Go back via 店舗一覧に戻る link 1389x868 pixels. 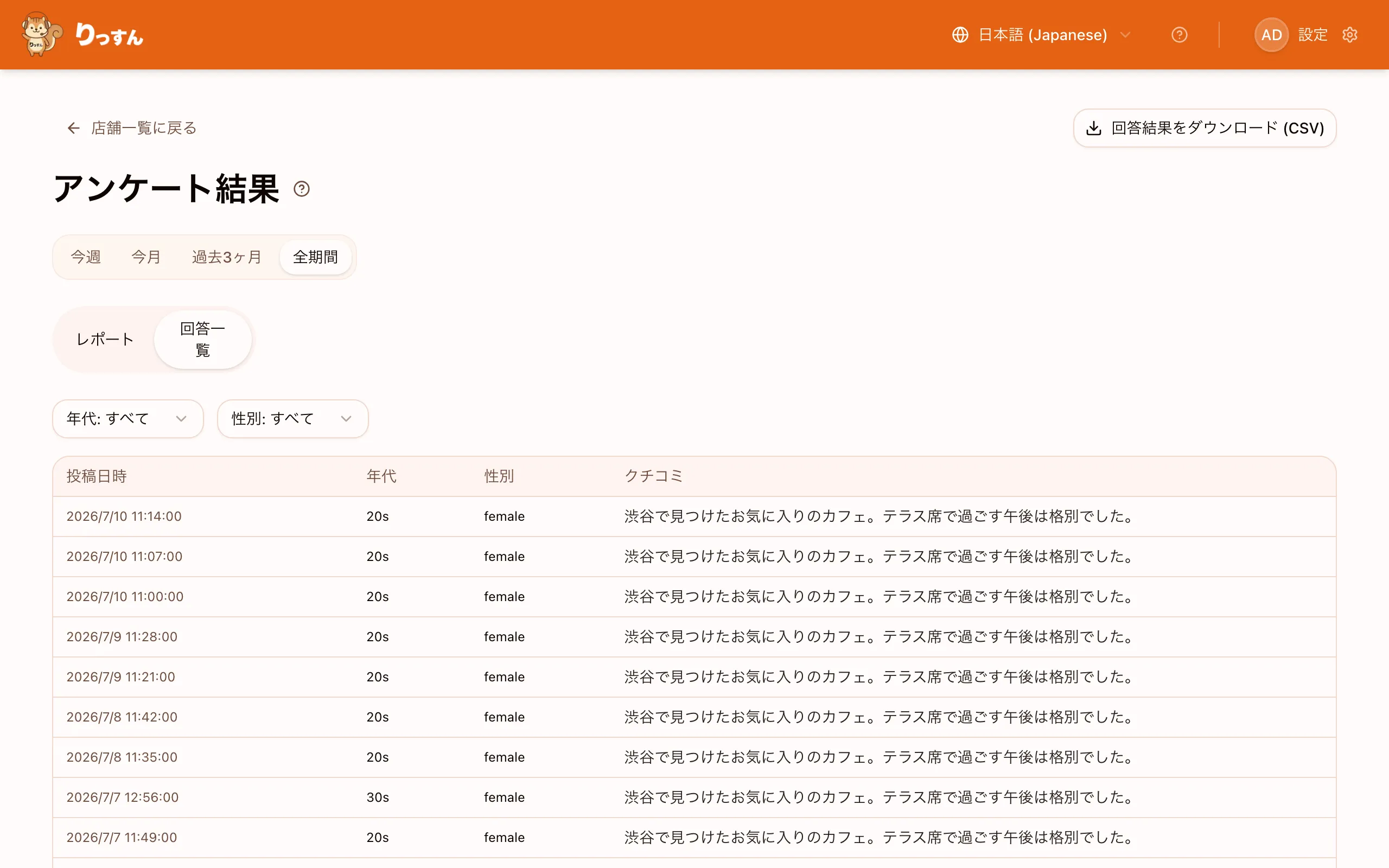click(132, 128)
